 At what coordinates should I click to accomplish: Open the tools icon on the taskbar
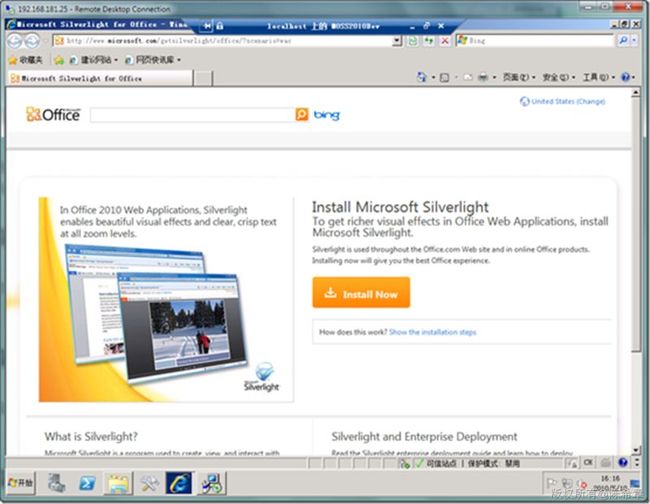[149, 483]
